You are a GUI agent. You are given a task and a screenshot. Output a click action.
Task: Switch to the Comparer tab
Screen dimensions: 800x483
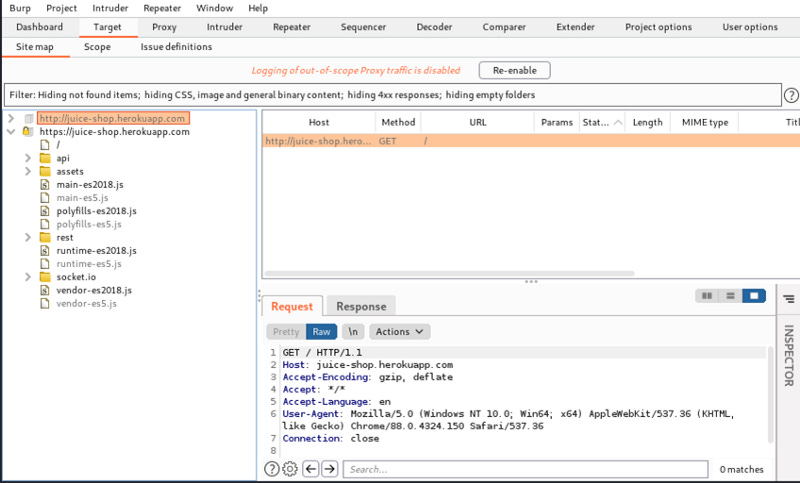click(504, 27)
